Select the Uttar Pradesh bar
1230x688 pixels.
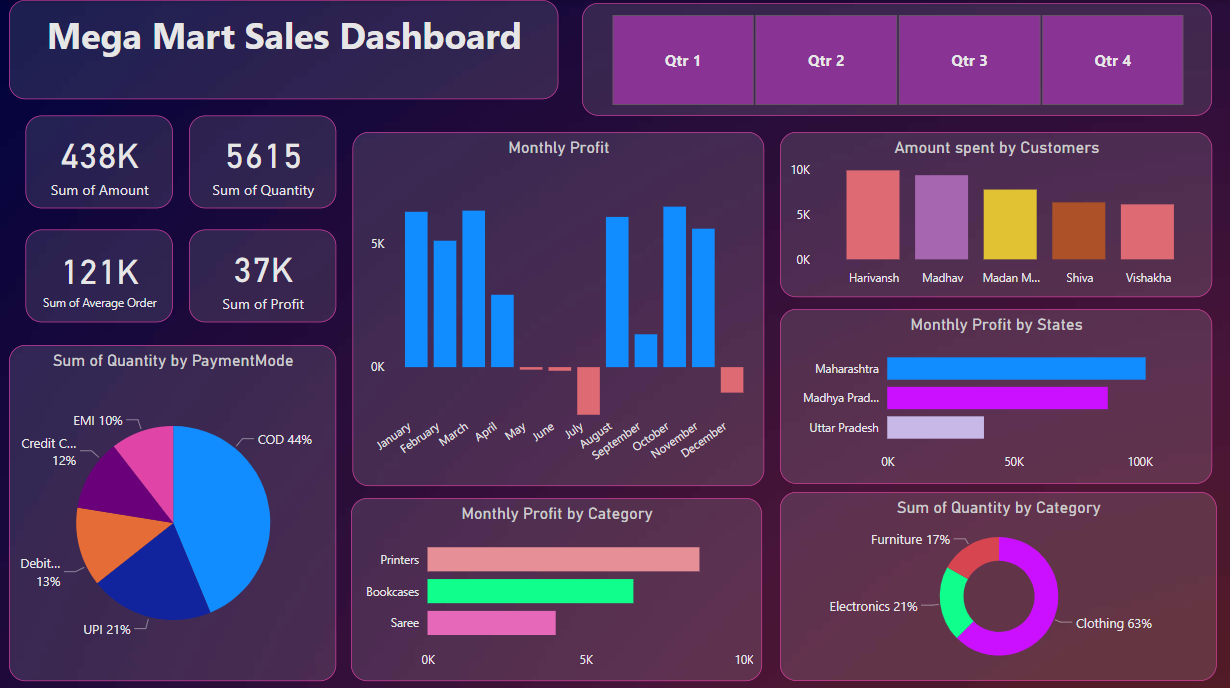935,427
